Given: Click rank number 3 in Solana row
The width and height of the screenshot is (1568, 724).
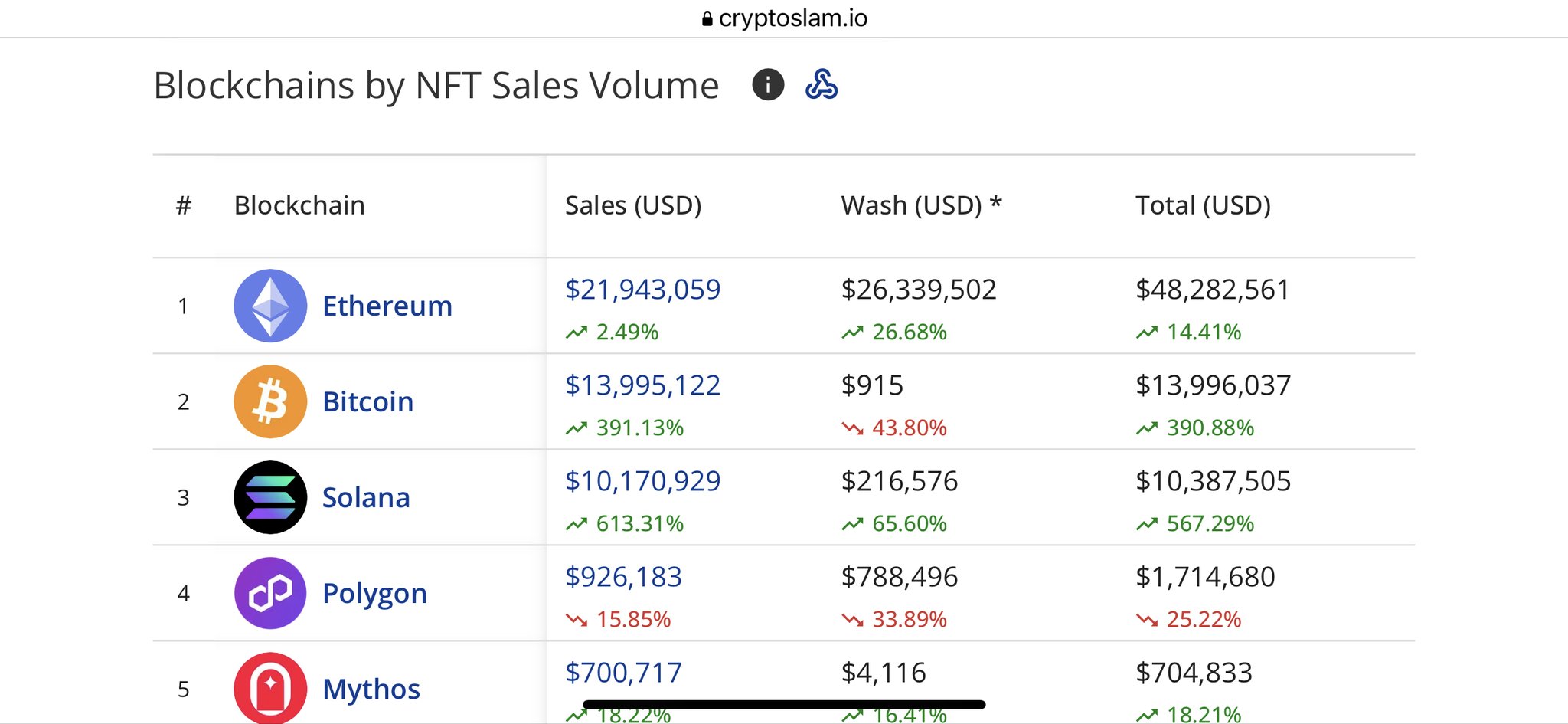Looking at the screenshot, I should 183,498.
